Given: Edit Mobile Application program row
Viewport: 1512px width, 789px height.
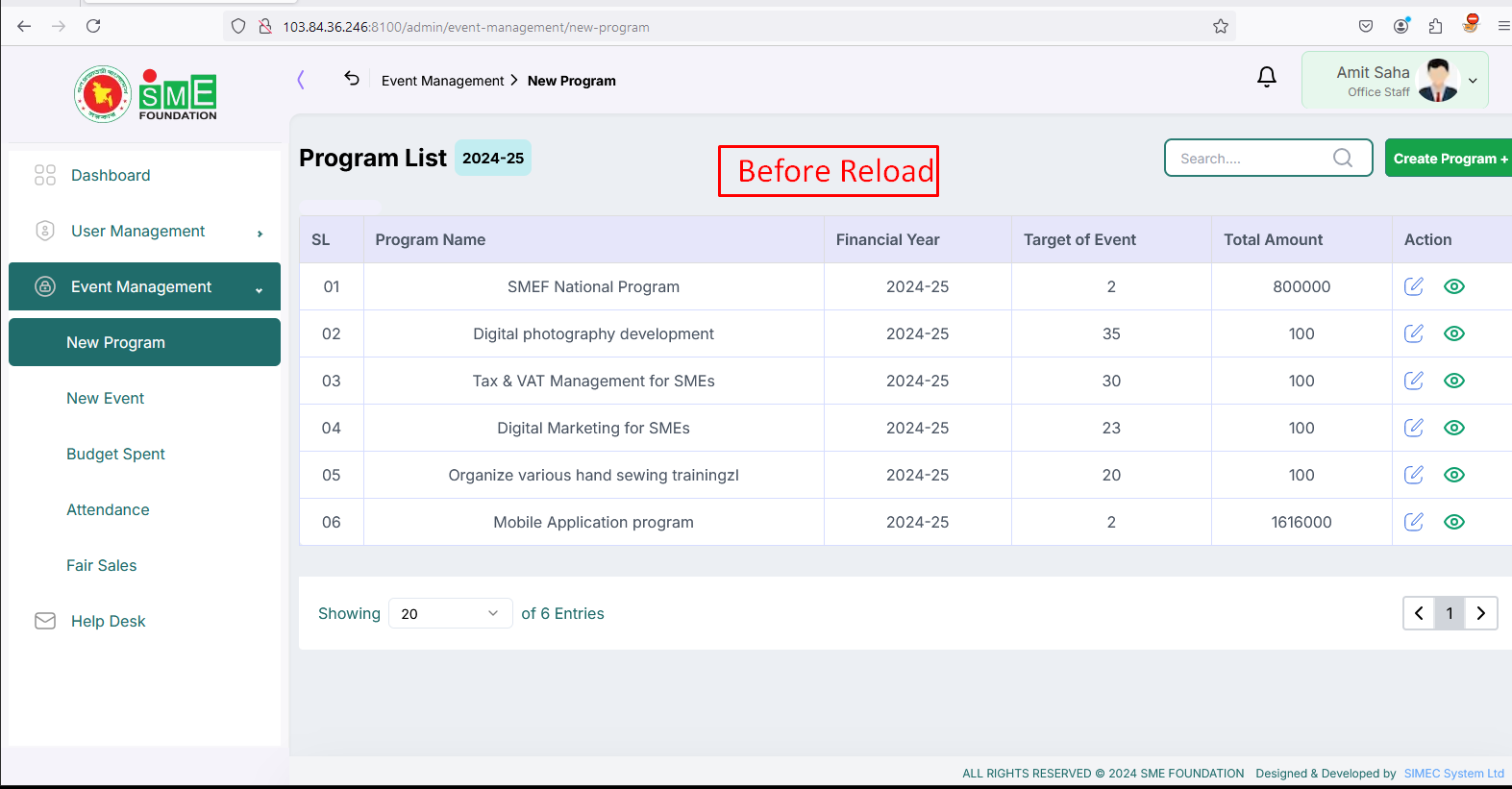Looking at the screenshot, I should click(1414, 522).
